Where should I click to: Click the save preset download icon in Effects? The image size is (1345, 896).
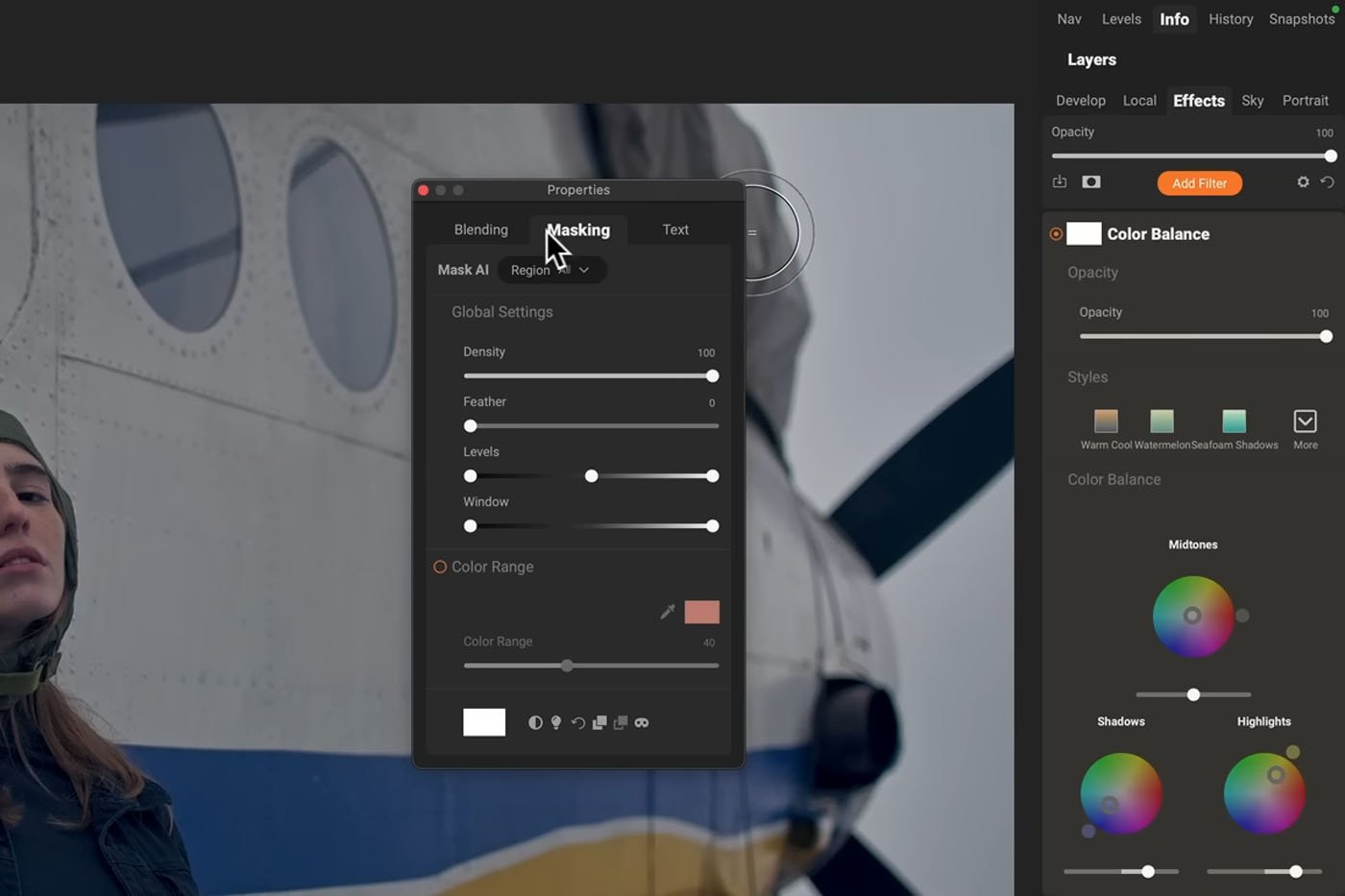click(x=1060, y=182)
